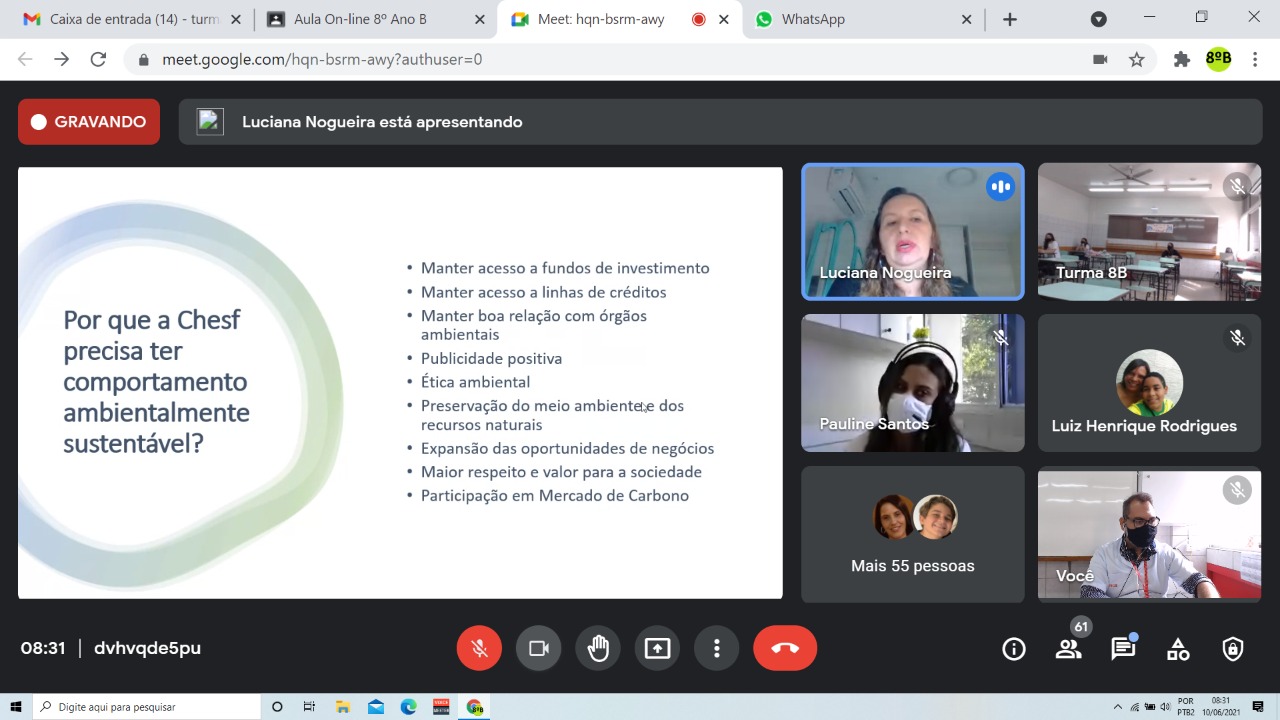Open the 8ºB Chrome profile menu

click(1218, 59)
